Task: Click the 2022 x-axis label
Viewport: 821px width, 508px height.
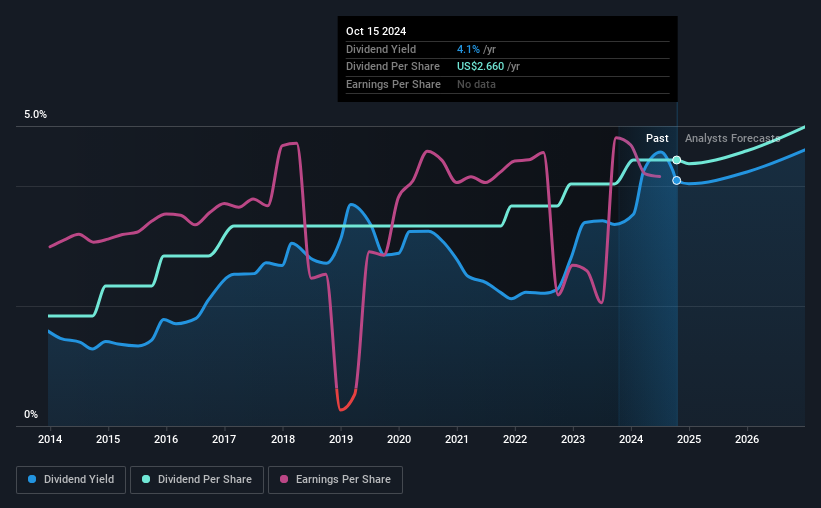Action: [x=515, y=439]
